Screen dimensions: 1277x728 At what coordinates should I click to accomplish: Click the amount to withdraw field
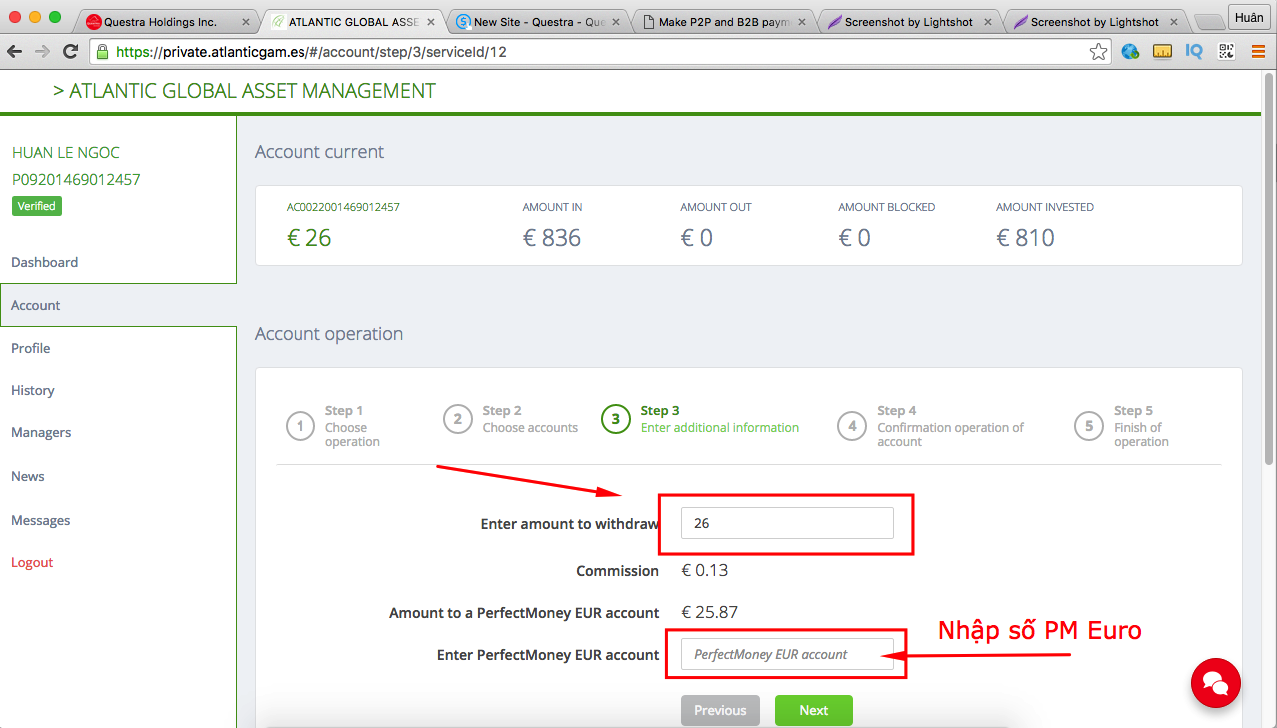787,523
